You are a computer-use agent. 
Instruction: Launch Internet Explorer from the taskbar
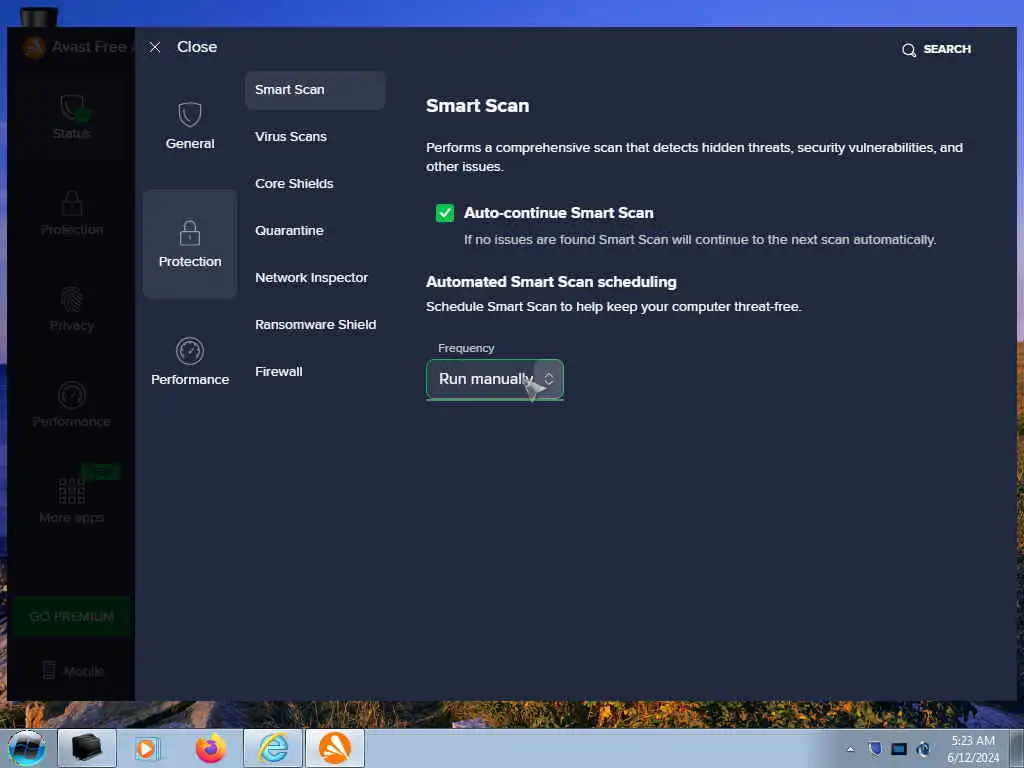[x=273, y=748]
